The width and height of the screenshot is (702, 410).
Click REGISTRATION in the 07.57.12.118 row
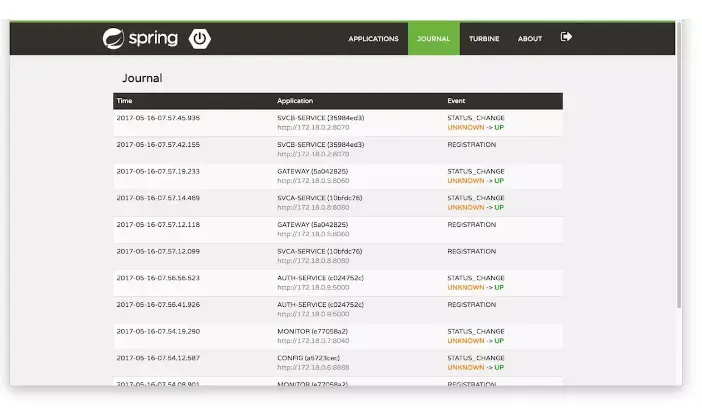tap(472, 224)
